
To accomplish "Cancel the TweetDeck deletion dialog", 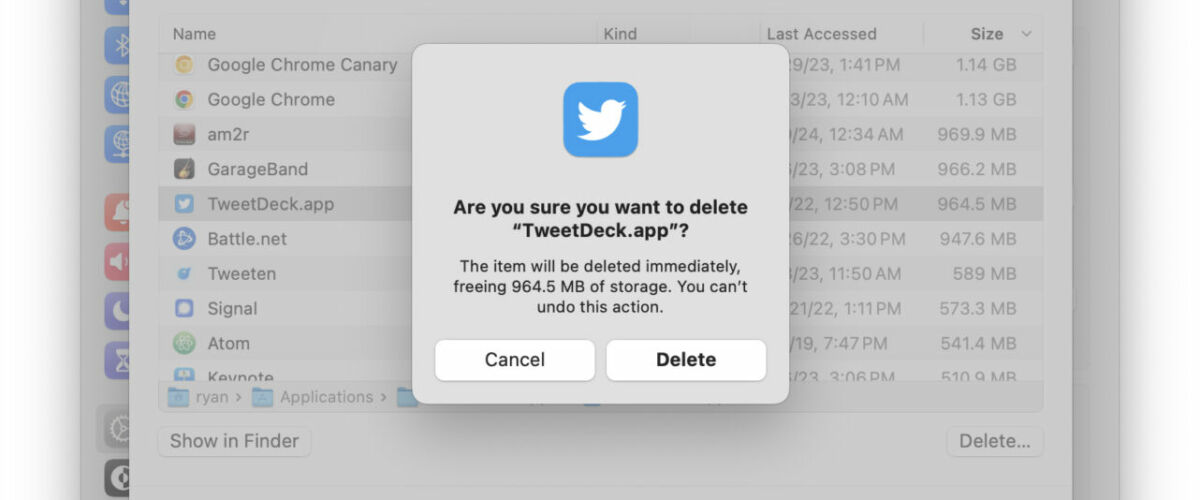I will [515, 360].
